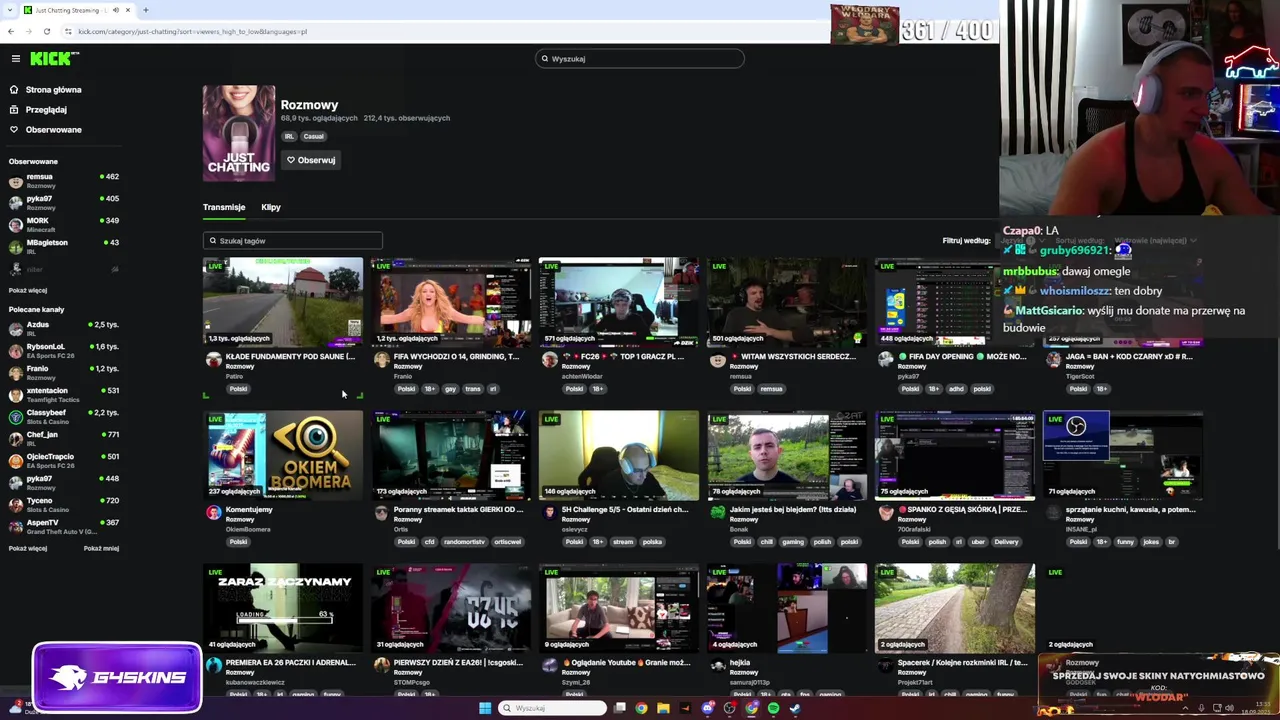Open OkiemBoomera channel avatar
Screen dimensions: 1280x720
[x=213, y=513]
